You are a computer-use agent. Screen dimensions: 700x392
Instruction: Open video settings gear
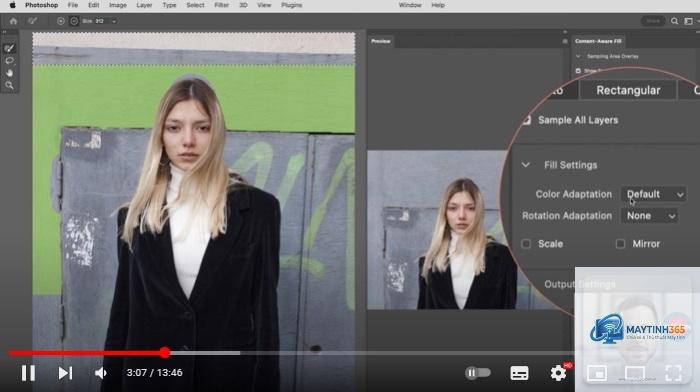click(x=558, y=373)
